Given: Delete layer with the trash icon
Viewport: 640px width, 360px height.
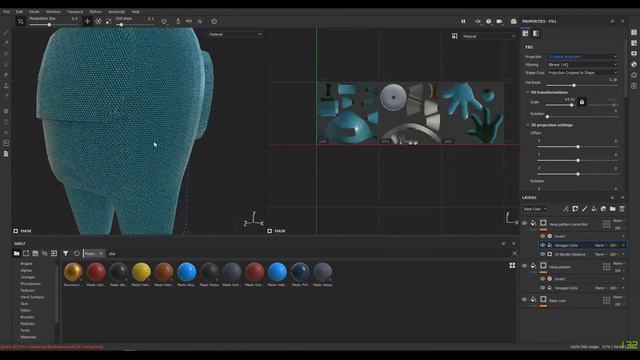Looking at the screenshot, I should click(622, 209).
